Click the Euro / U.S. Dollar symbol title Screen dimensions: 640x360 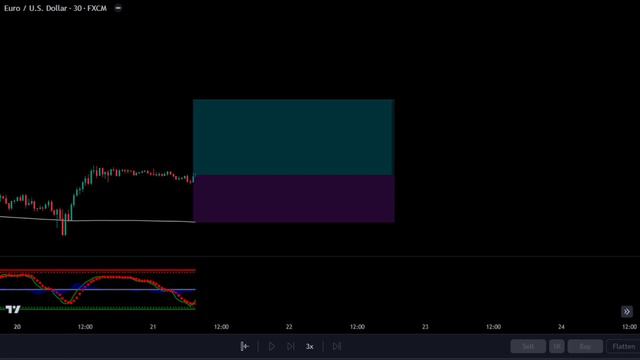pos(56,8)
